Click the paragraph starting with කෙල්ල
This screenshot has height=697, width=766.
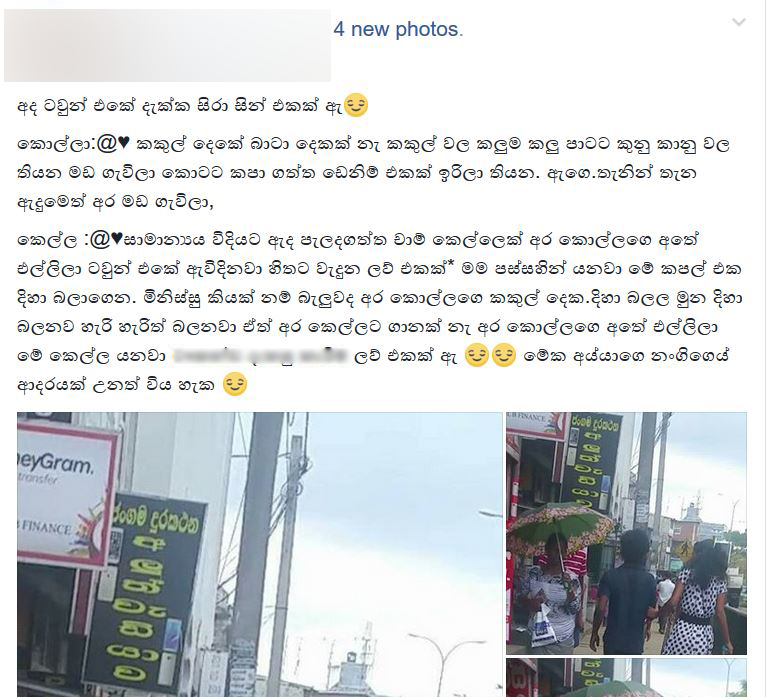pyautogui.click(x=380, y=313)
